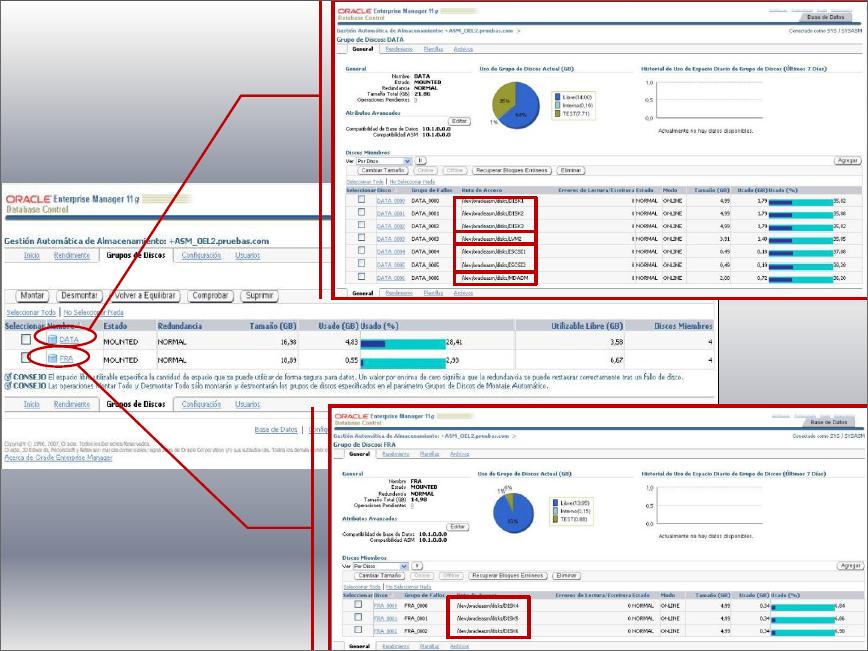Open the 'Por Disco' Ver dropdown in DATA panel
Viewport: 868px width, 651px height.
(x=383, y=161)
